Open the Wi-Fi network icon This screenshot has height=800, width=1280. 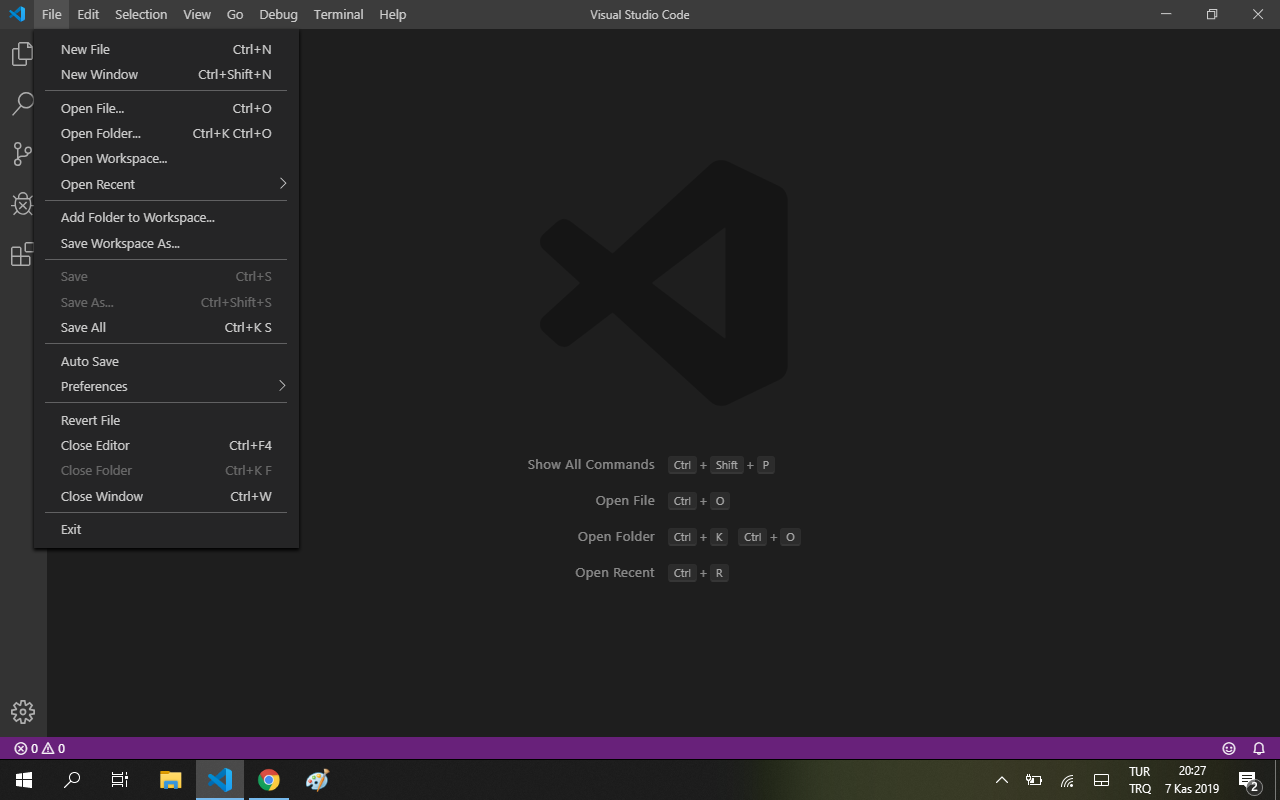pos(1067,780)
